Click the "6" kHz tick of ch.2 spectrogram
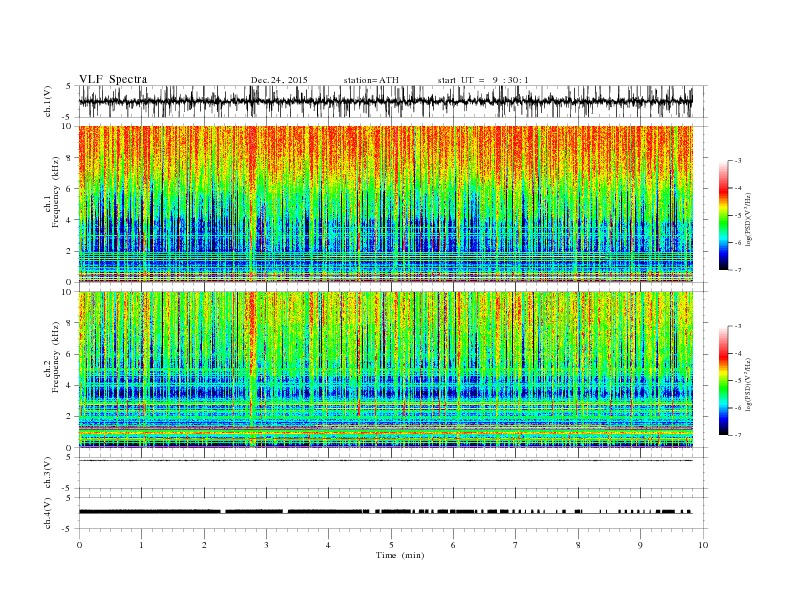Screen dimensions: 792x612 70,354
